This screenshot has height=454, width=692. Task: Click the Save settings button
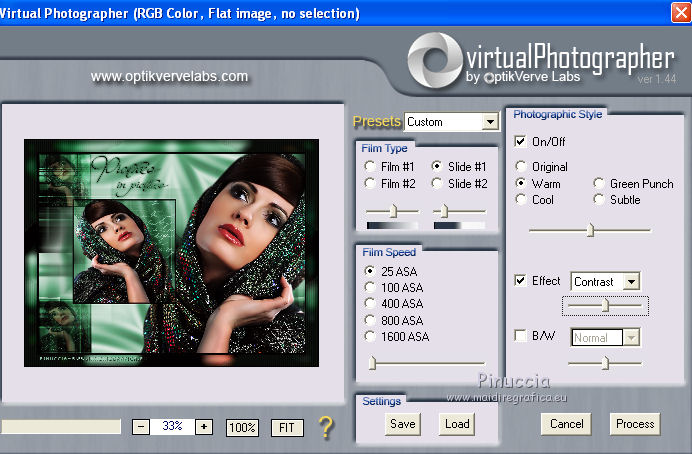tap(402, 424)
